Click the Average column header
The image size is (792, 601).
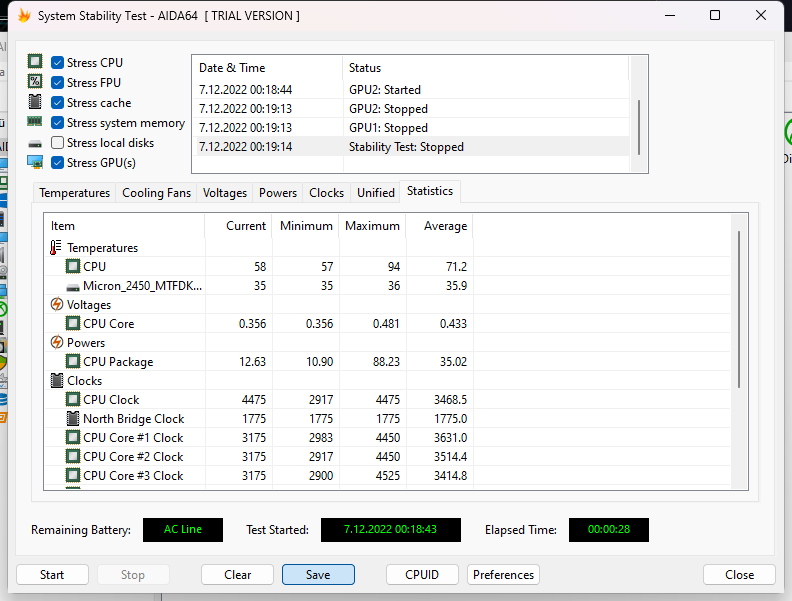tap(440, 226)
